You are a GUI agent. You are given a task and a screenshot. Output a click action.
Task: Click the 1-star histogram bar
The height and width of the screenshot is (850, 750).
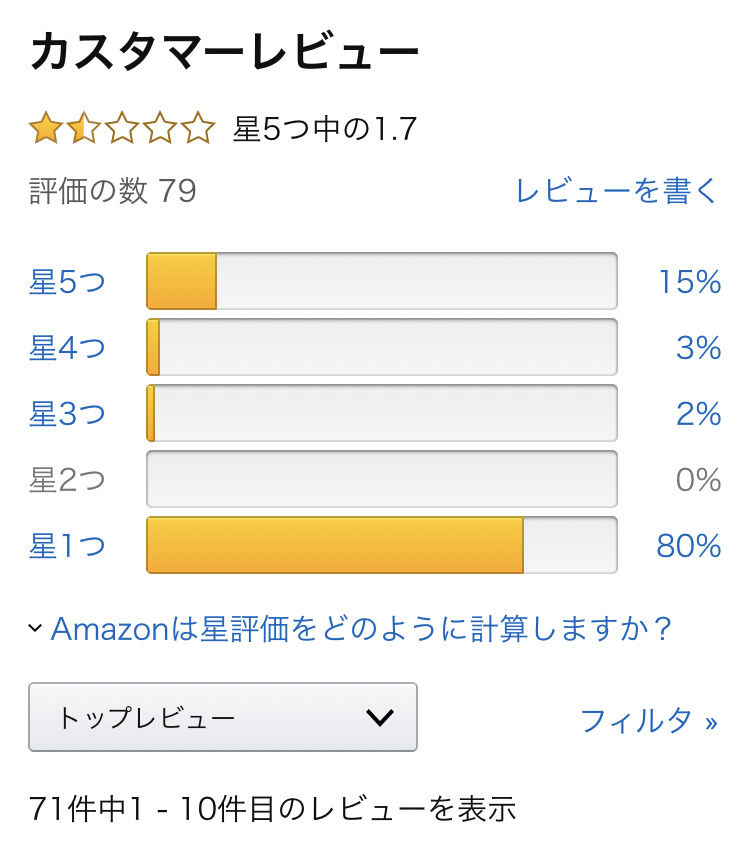pyautogui.click(x=382, y=545)
